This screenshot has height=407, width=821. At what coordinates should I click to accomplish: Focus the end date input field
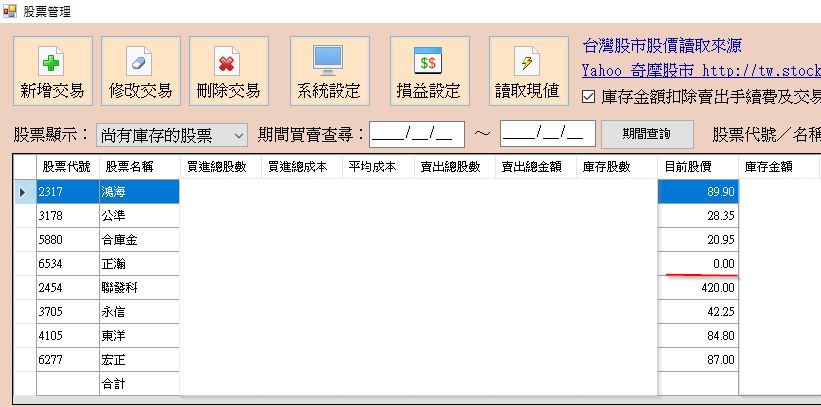(548, 134)
